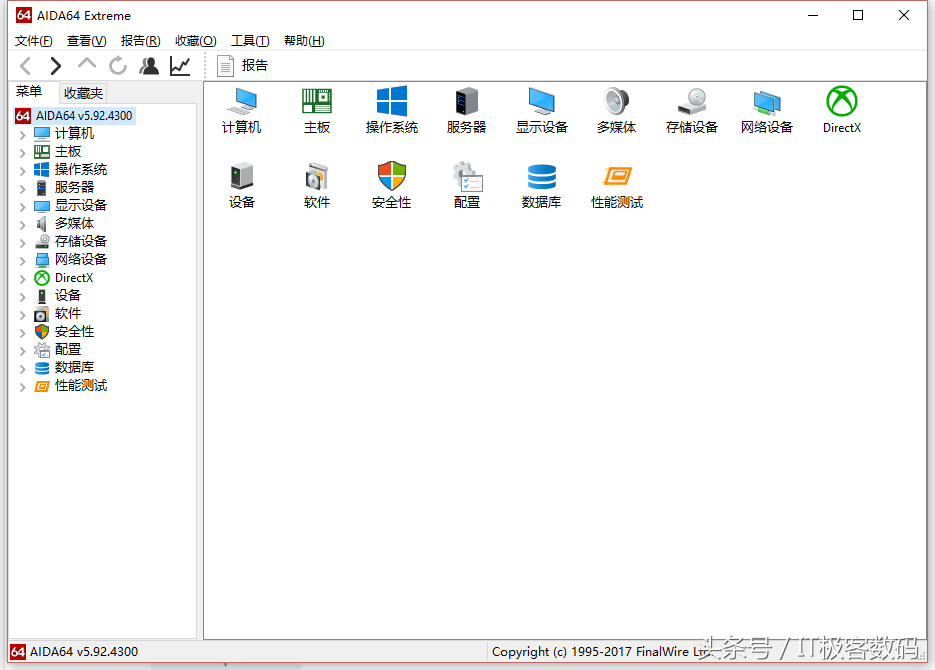Open the 配置 config icon in main panel

point(466,185)
